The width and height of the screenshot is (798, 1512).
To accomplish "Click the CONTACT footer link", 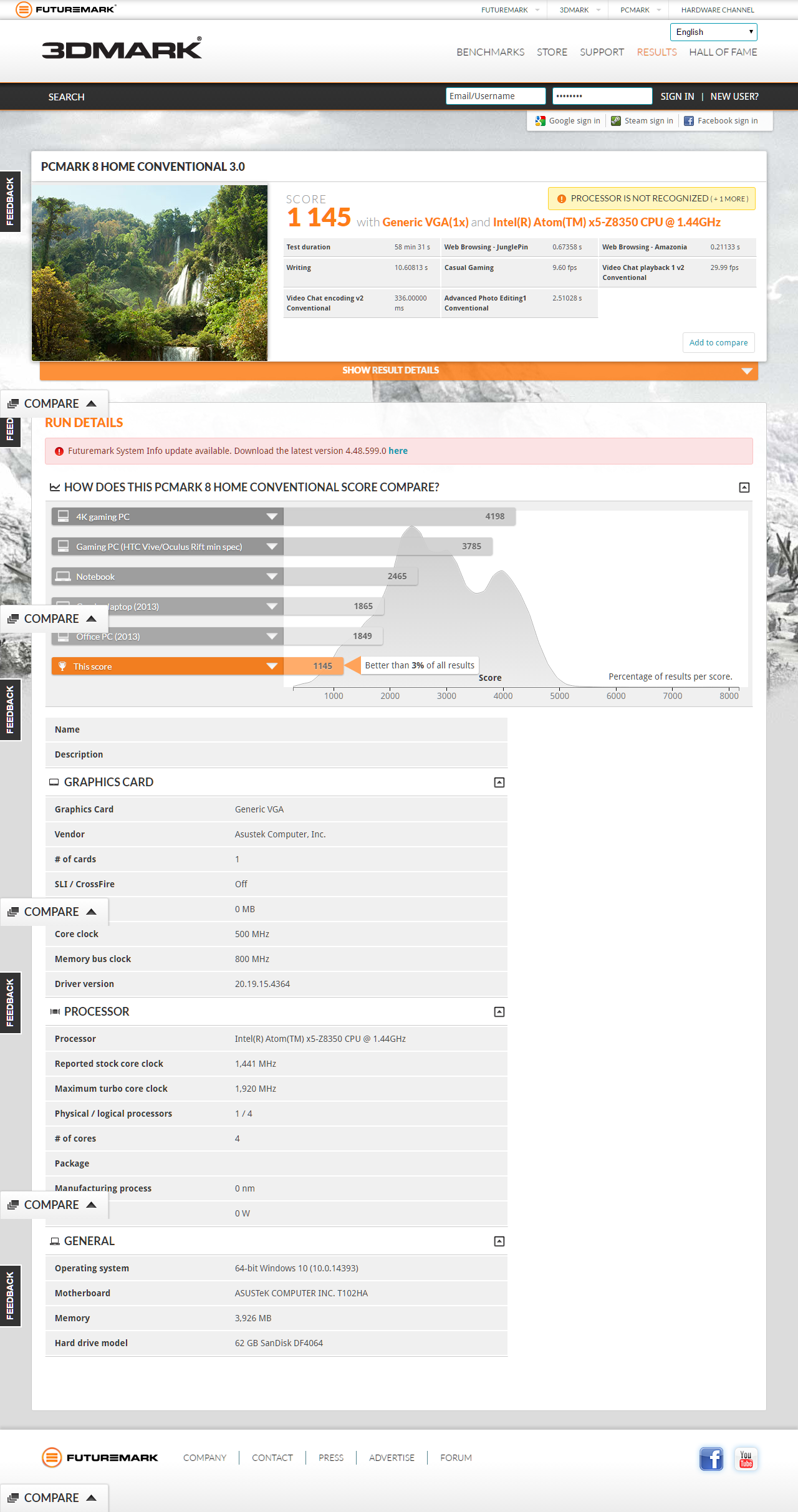I will [x=272, y=1458].
